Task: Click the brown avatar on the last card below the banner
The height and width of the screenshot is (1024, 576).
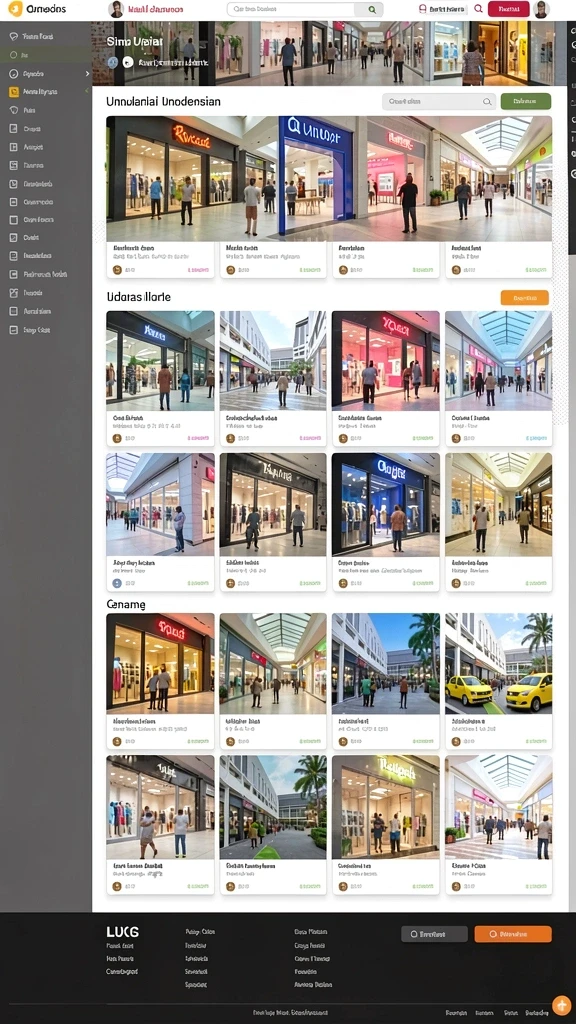Action: coord(456,270)
